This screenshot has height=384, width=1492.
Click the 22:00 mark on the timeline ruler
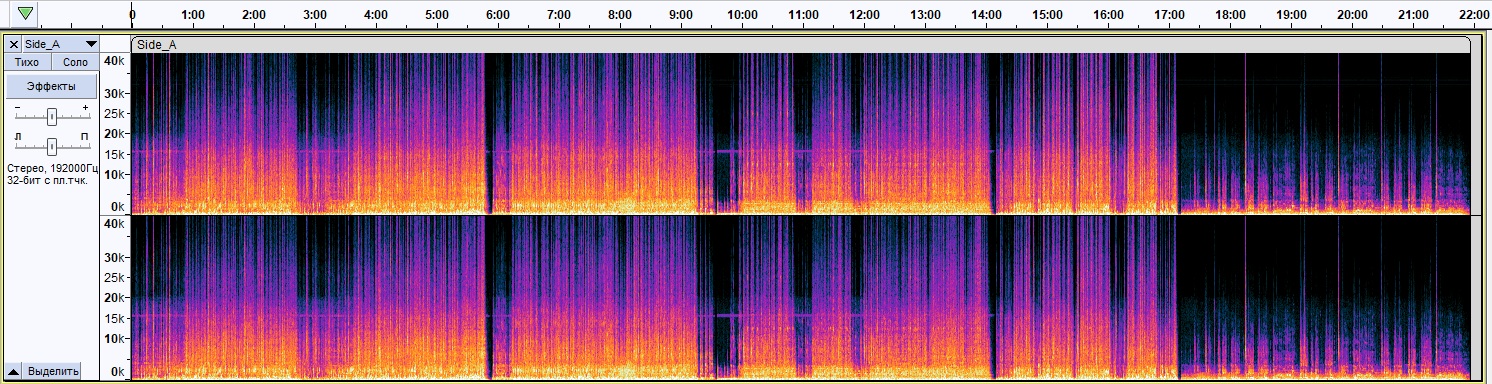(x=1474, y=16)
